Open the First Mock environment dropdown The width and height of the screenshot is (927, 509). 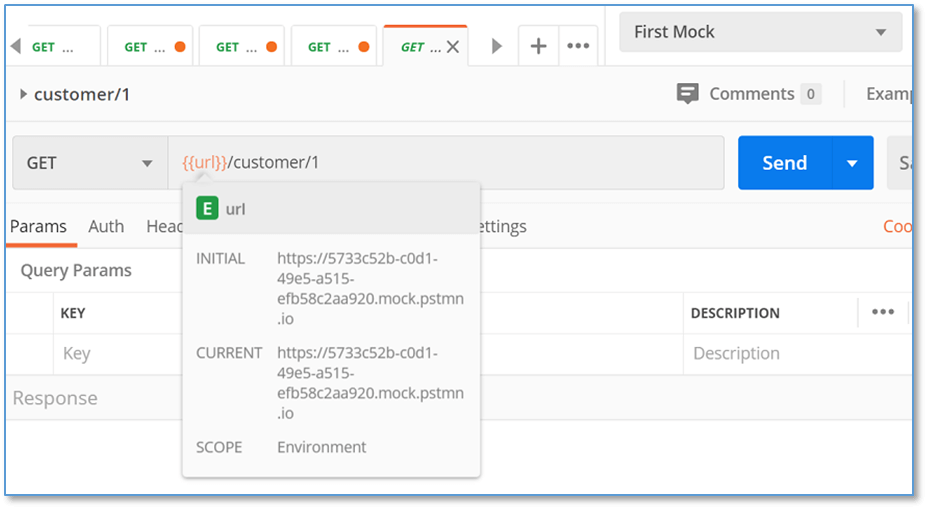pos(760,32)
